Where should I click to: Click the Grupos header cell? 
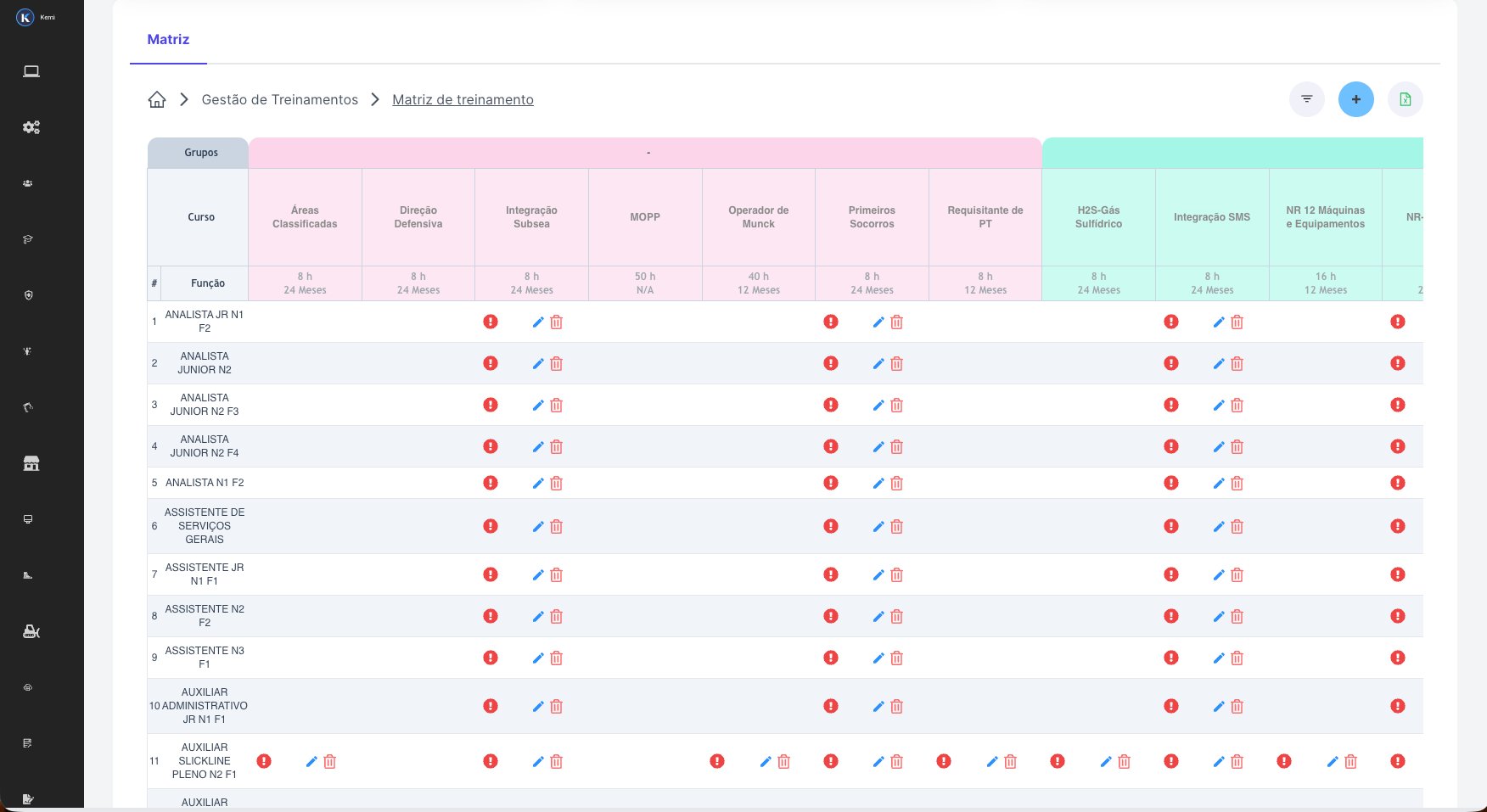pos(201,153)
